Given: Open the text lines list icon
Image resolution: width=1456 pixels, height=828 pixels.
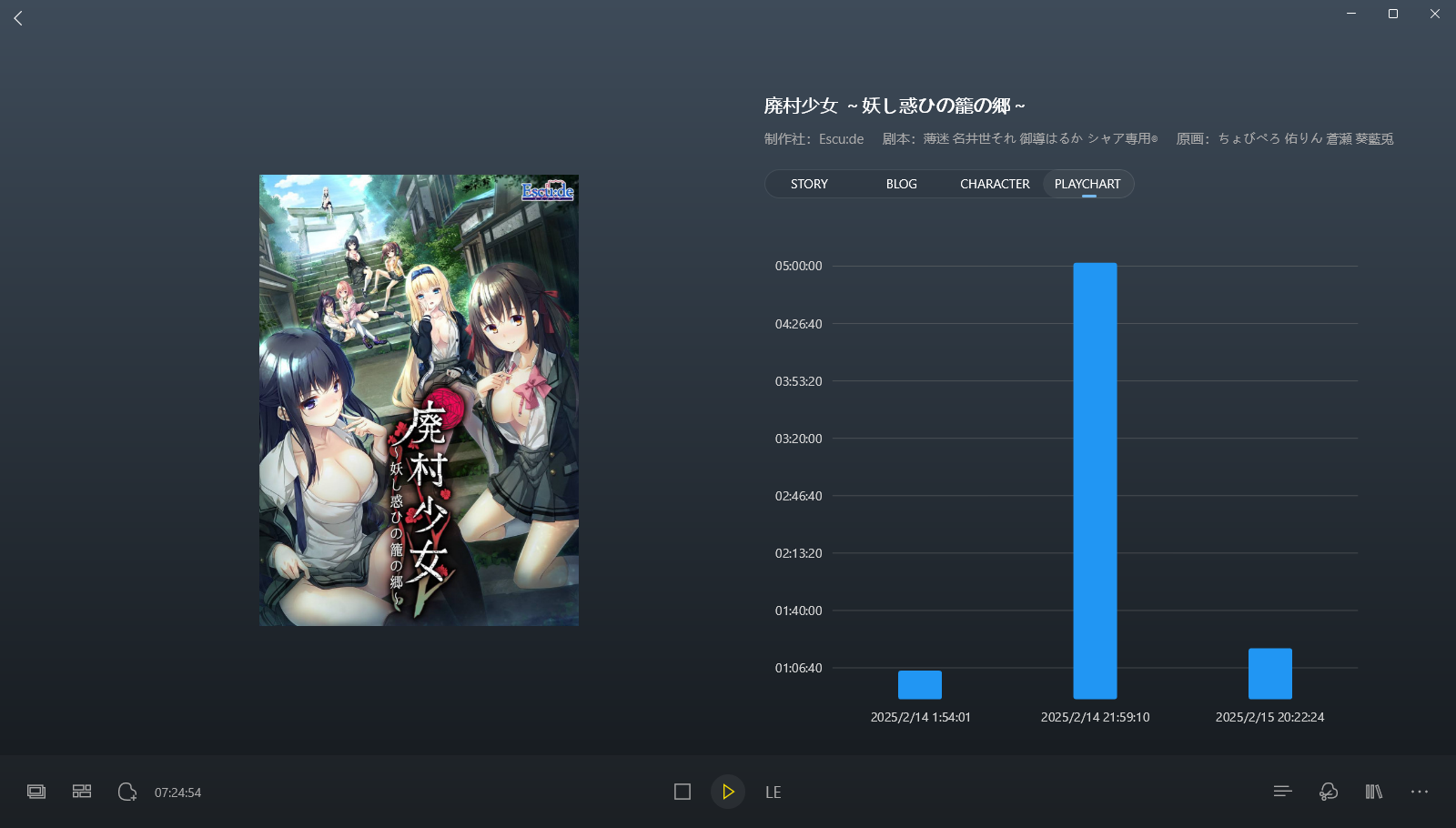Looking at the screenshot, I should [x=1283, y=792].
